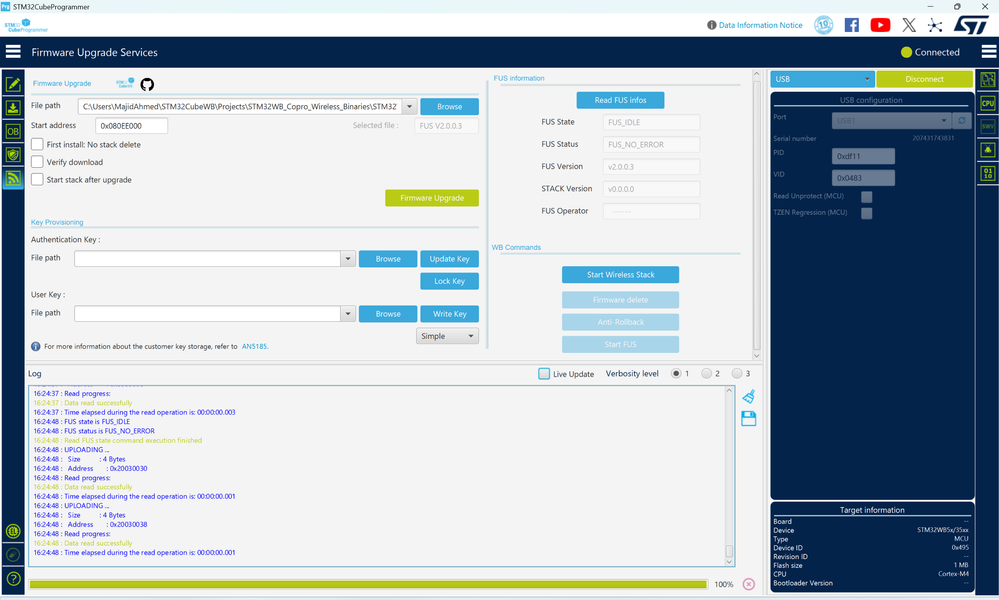The width and height of the screenshot is (999, 600).
Task: Click the Update Key button
Action: [x=449, y=259]
